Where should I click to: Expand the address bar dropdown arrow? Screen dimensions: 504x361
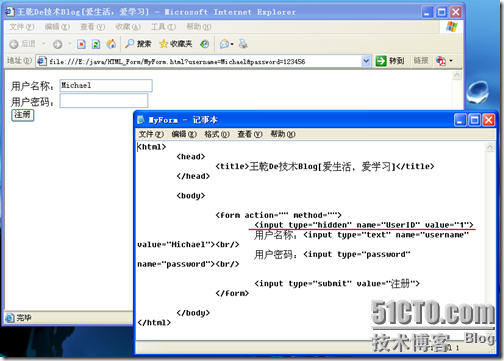coord(366,61)
